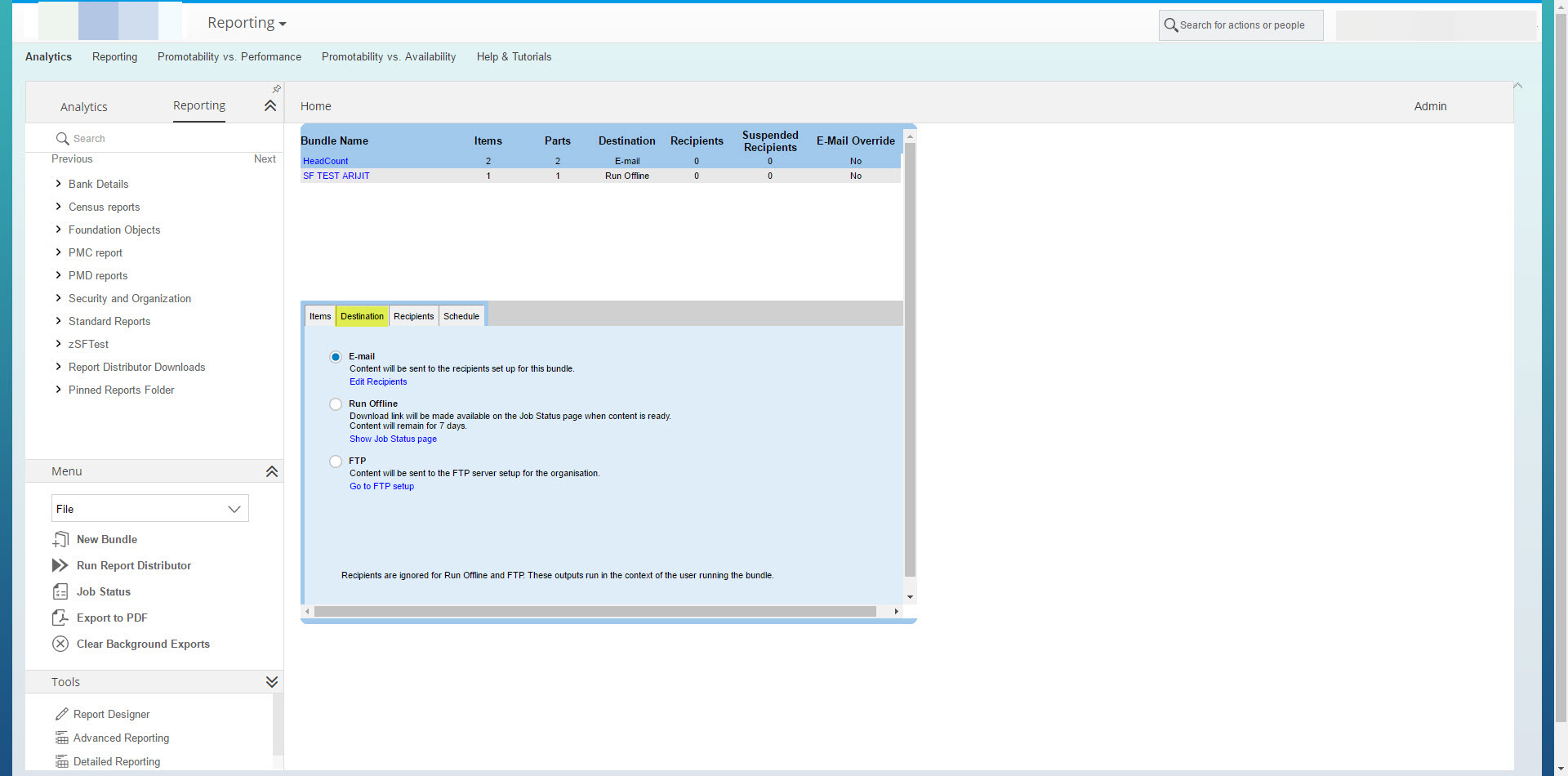Click the Report Designer pencil icon

coord(62,714)
